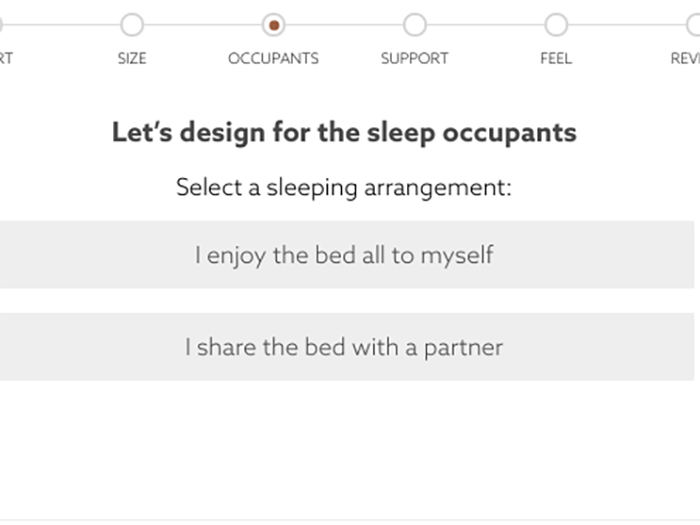Select the FEEL step circle
Screen dimensions: 700x525
pos(556,25)
